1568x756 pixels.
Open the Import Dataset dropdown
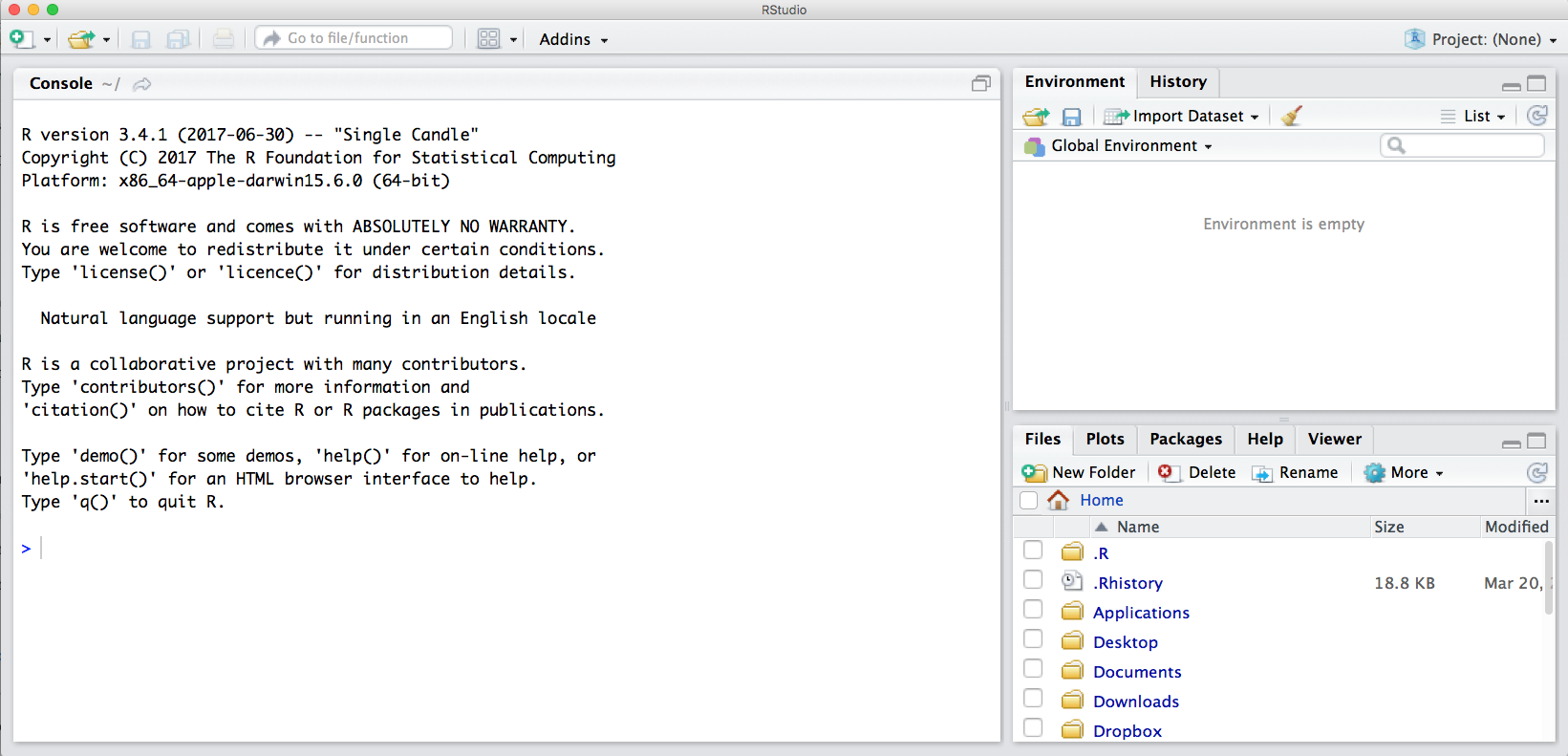point(1182,117)
